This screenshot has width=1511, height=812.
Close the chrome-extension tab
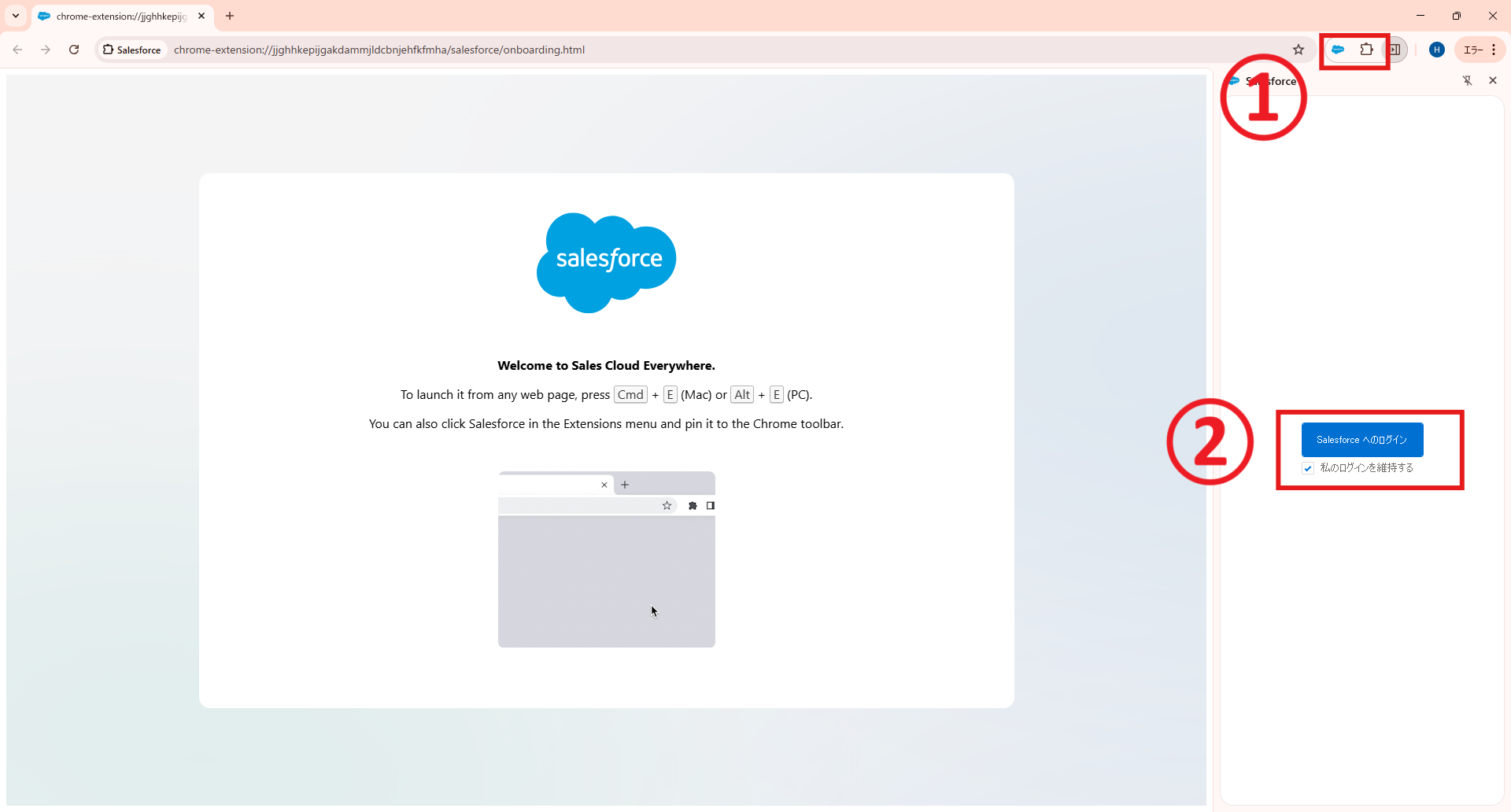pyautogui.click(x=201, y=16)
